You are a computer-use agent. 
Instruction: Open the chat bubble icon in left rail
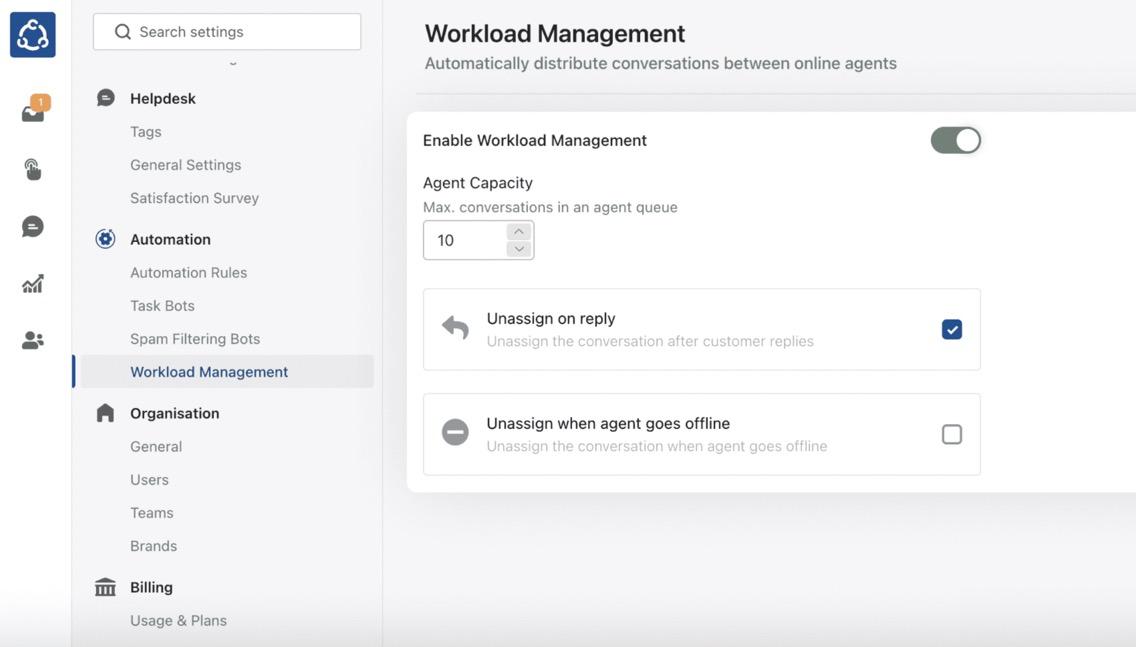(x=33, y=227)
